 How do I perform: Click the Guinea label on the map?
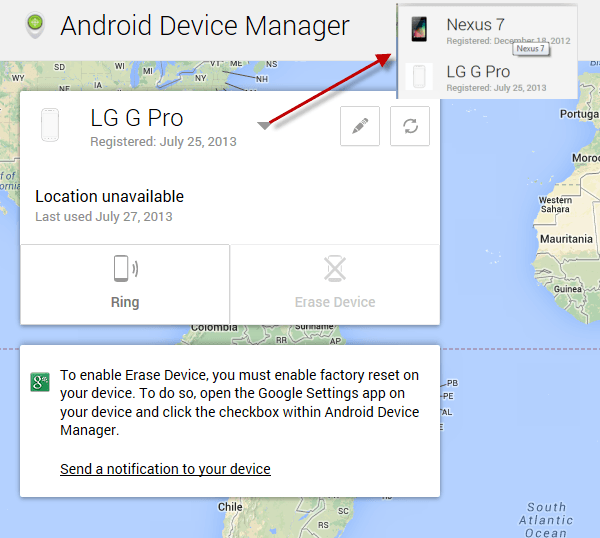point(568,289)
